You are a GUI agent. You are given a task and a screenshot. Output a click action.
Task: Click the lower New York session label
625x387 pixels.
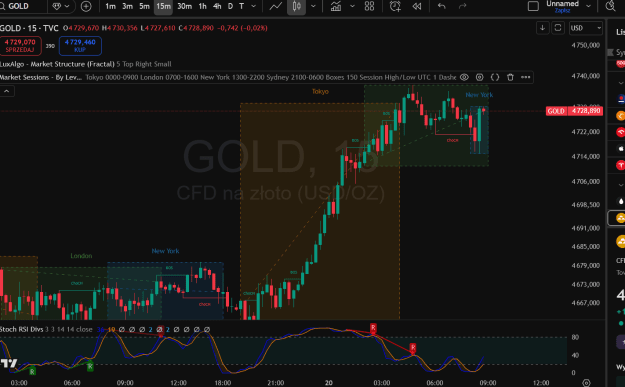165,251
